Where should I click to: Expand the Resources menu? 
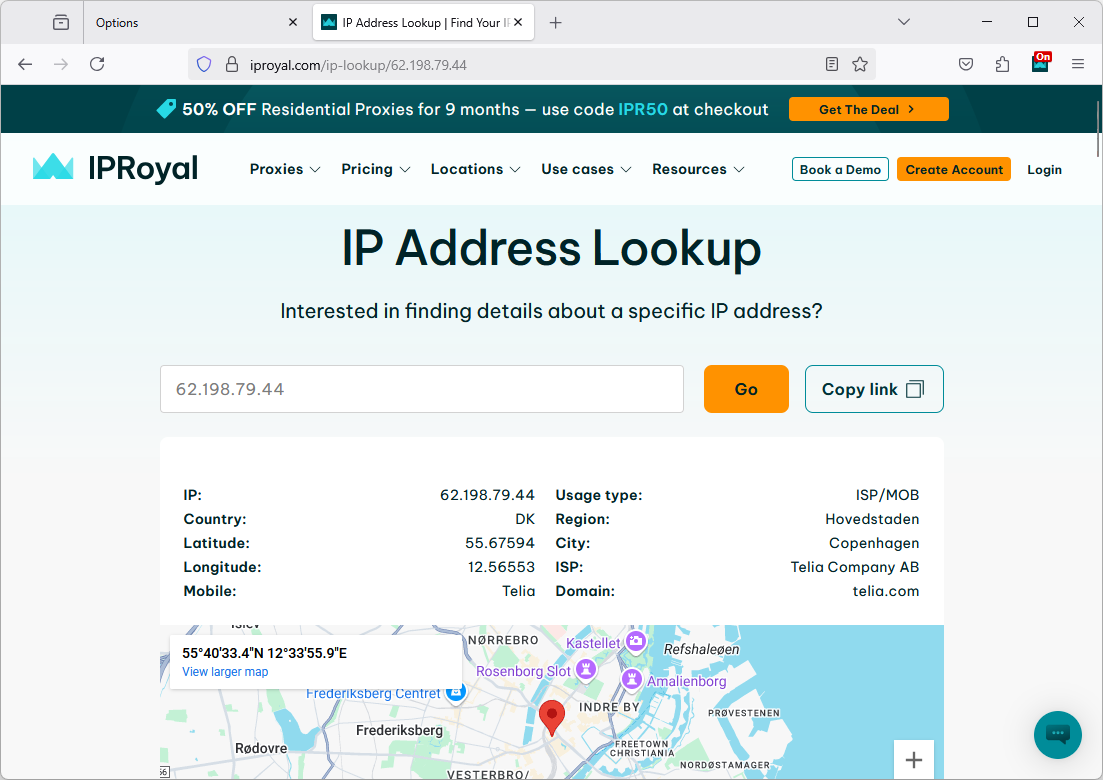[x=698, y=170]
